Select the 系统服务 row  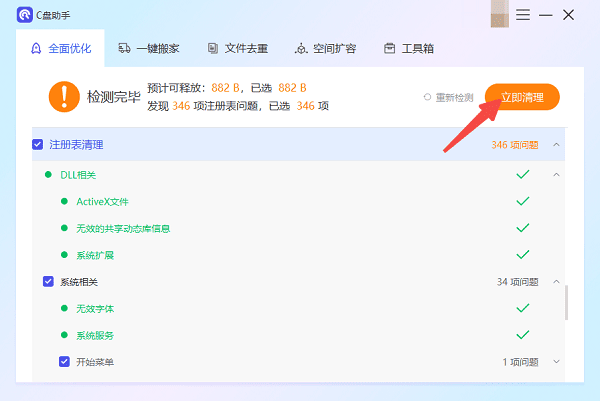tap(298, 336)
